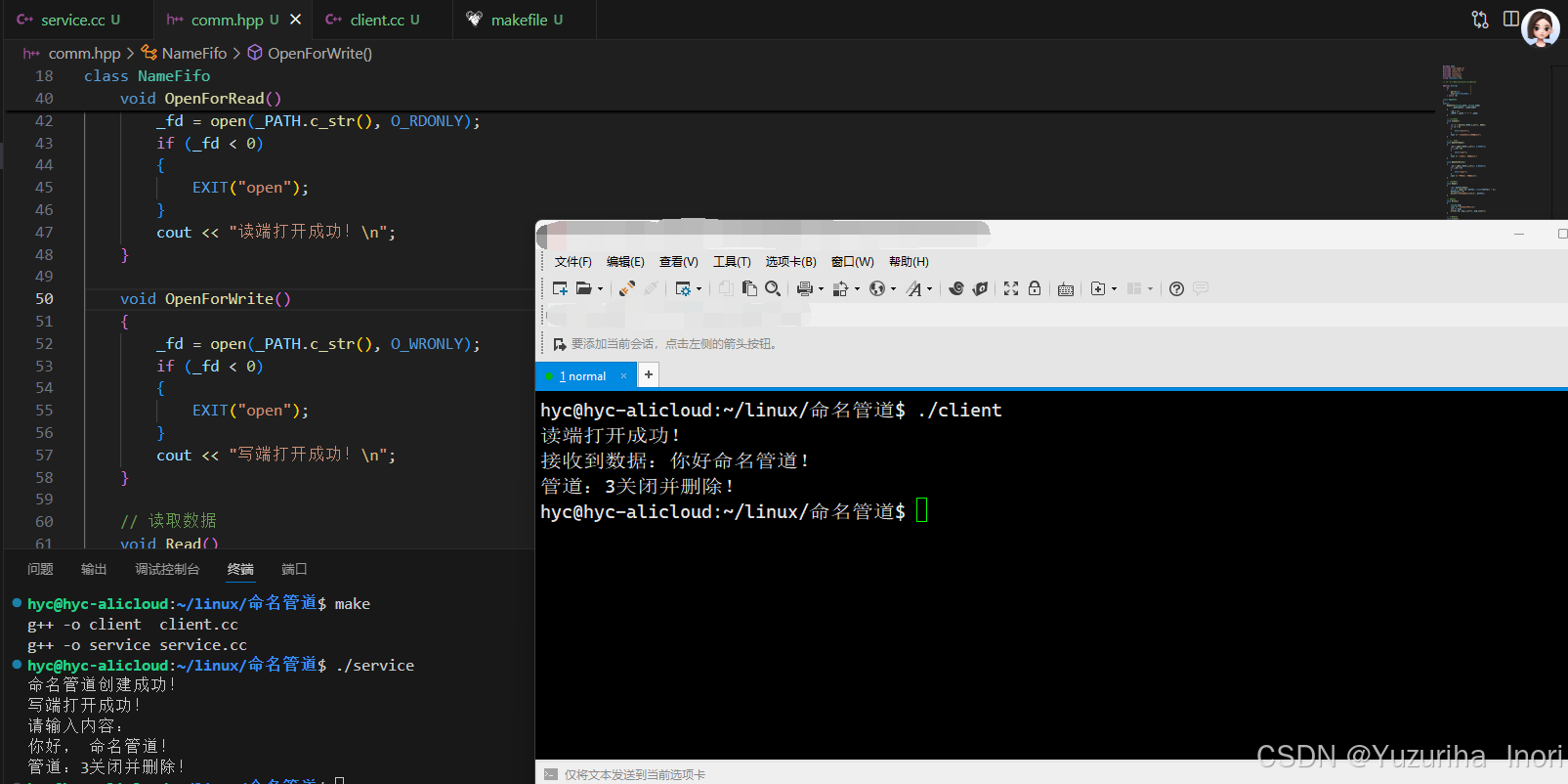Close the comm.hpp editor tab
This screenshot has width=1568, height=784.
pyautogui.click(x=296, y=20)
